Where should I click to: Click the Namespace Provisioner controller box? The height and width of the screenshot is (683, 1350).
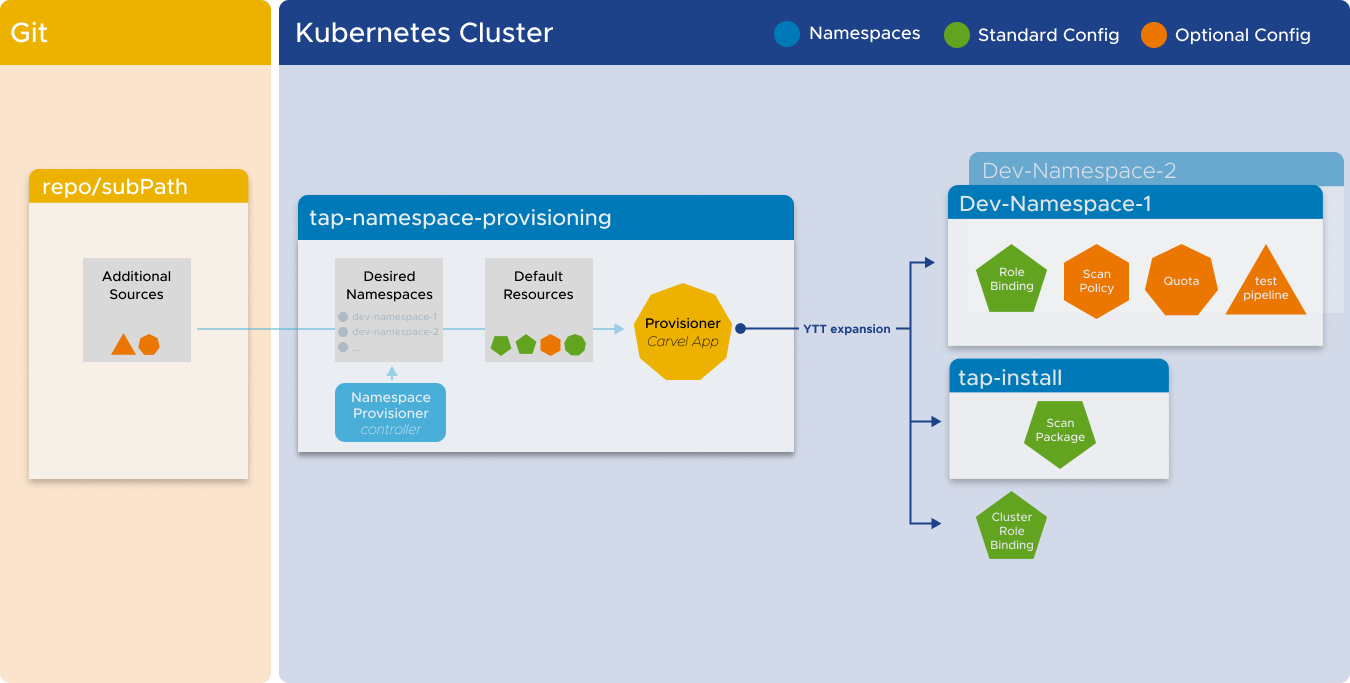[390, 413]
